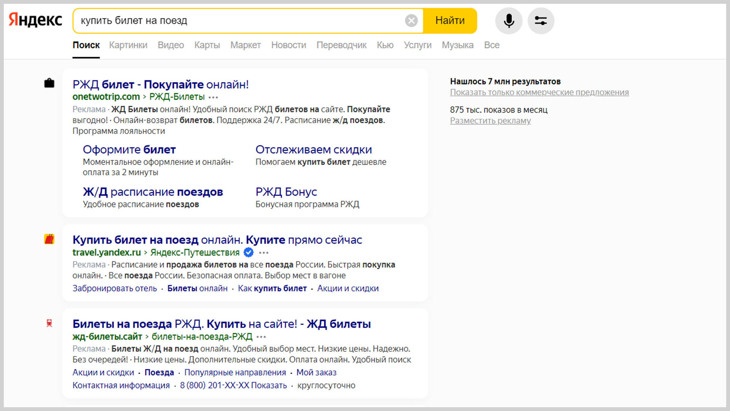Open the Музыка tab
Image resolution: width=730 pixels, height=411 pixels.
(x=458, y=45)
